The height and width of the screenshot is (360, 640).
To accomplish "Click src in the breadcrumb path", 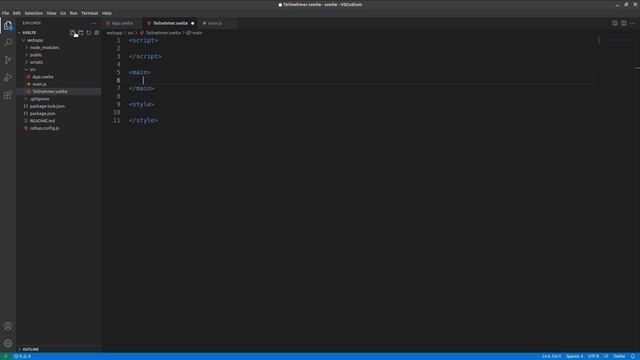I will click(130, 33).
